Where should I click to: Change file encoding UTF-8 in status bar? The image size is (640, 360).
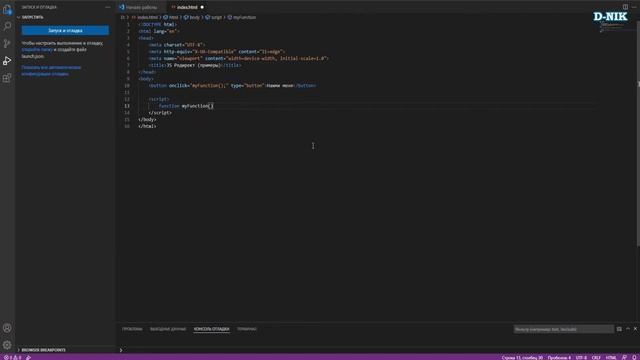[581, 358]
